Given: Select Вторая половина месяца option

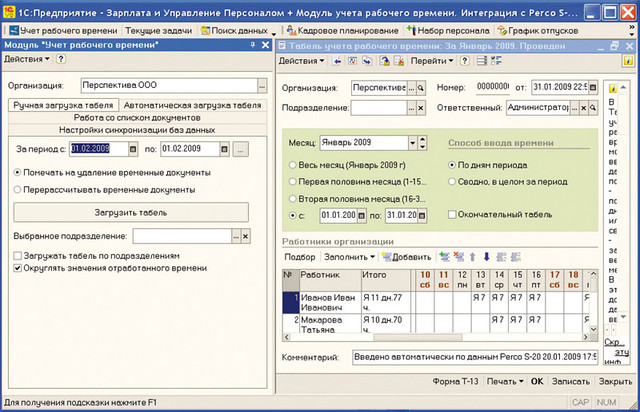Looking at the screenshot, I should point(292,199).
